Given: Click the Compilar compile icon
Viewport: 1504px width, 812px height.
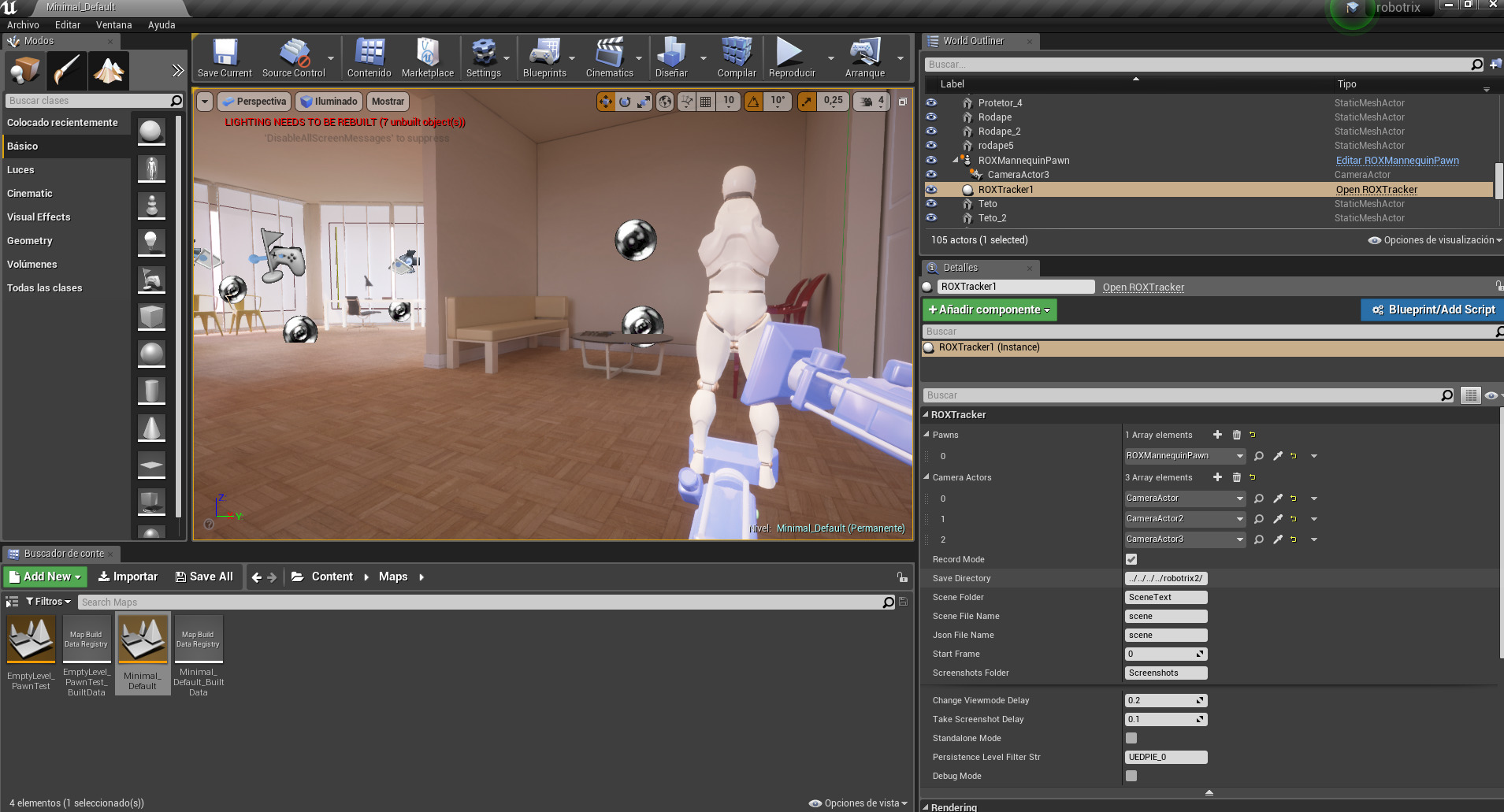Looking at the screenshot, I should tap(737, 57).
